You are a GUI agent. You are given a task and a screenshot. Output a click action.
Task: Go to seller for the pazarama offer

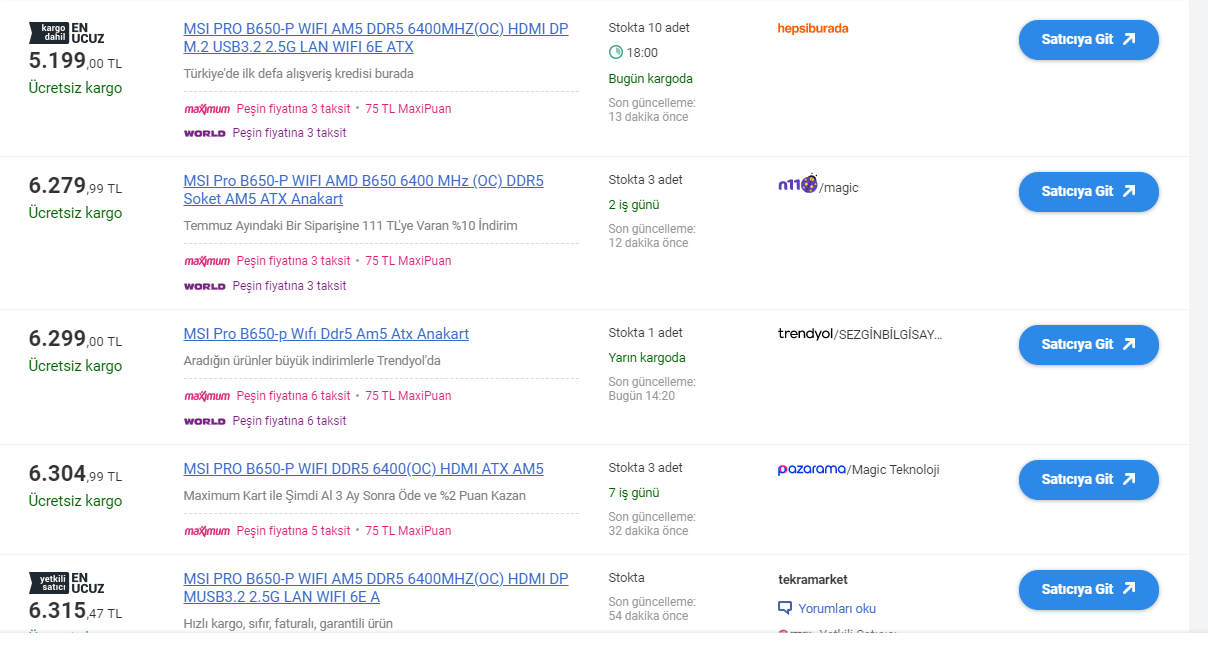(1088, 479)
